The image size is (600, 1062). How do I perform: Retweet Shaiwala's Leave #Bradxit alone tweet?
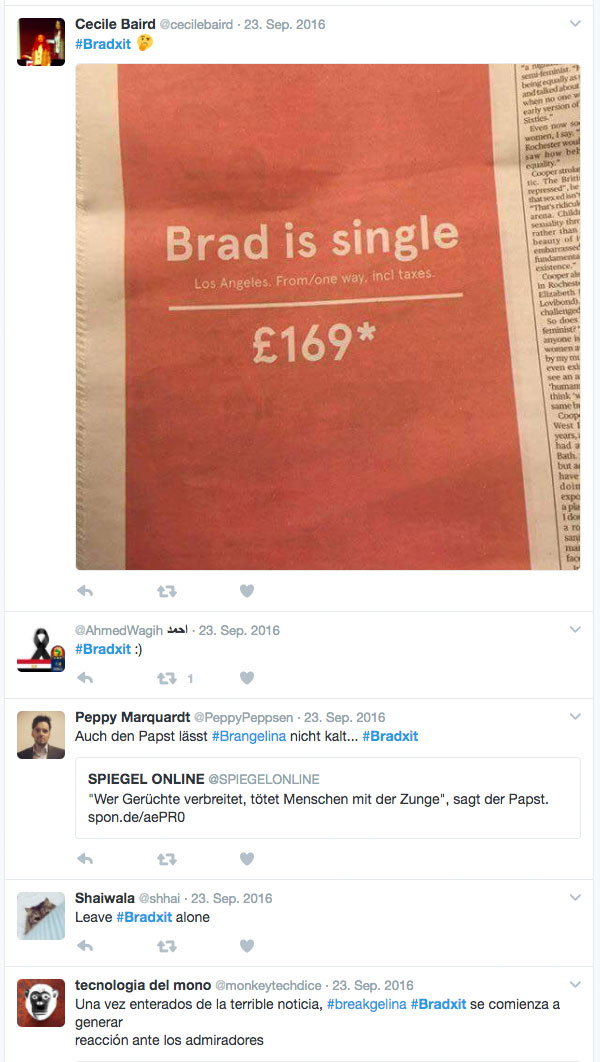167,946
